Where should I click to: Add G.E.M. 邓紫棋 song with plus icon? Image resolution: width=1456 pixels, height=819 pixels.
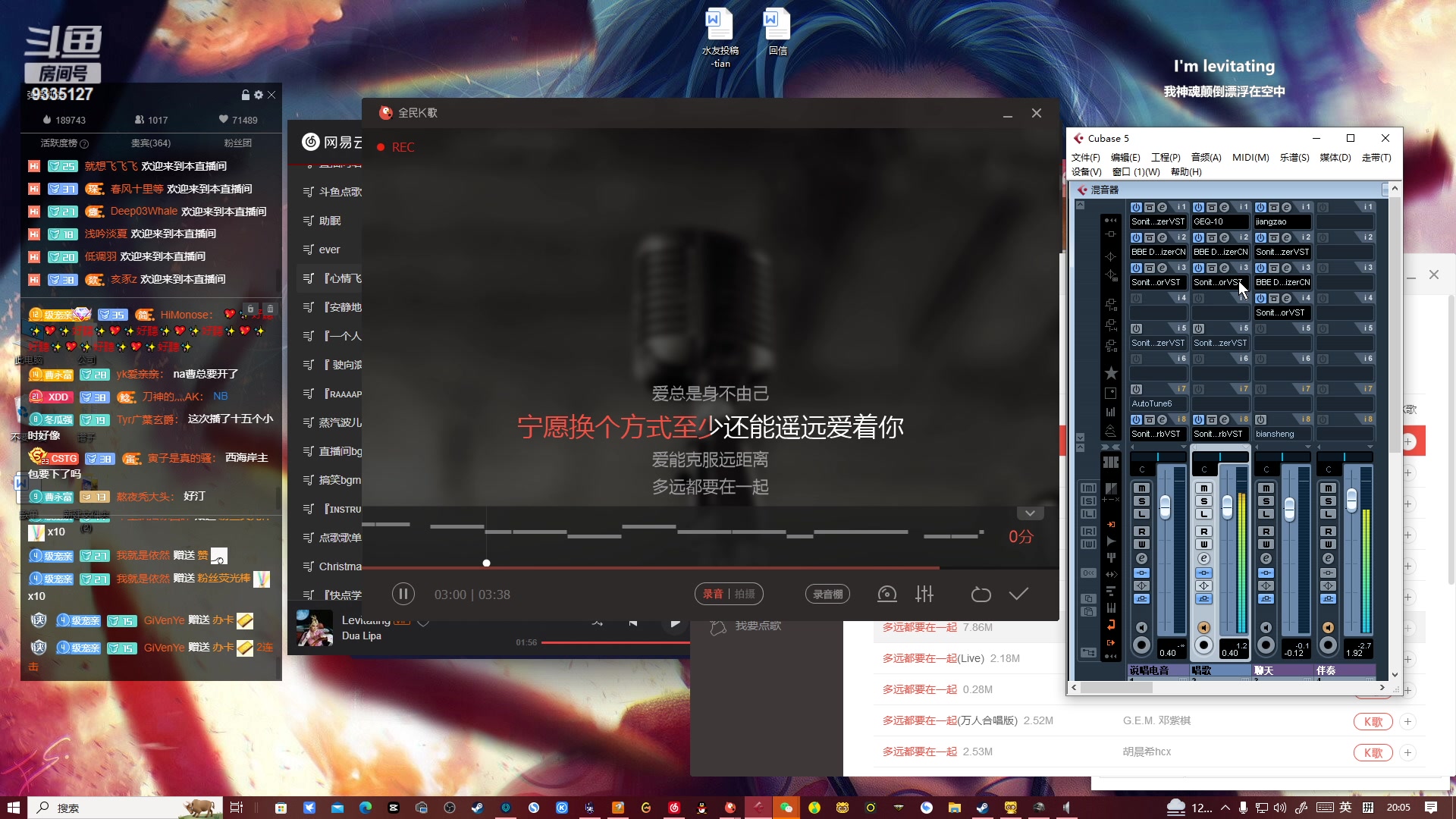click(x=1407, y=721)
